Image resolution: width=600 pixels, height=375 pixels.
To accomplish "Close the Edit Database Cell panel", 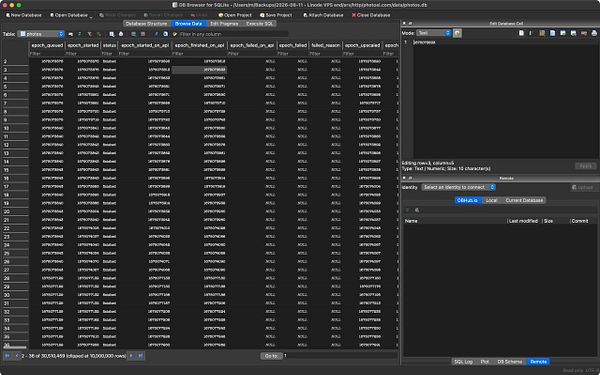I will [x=404, y=23].
